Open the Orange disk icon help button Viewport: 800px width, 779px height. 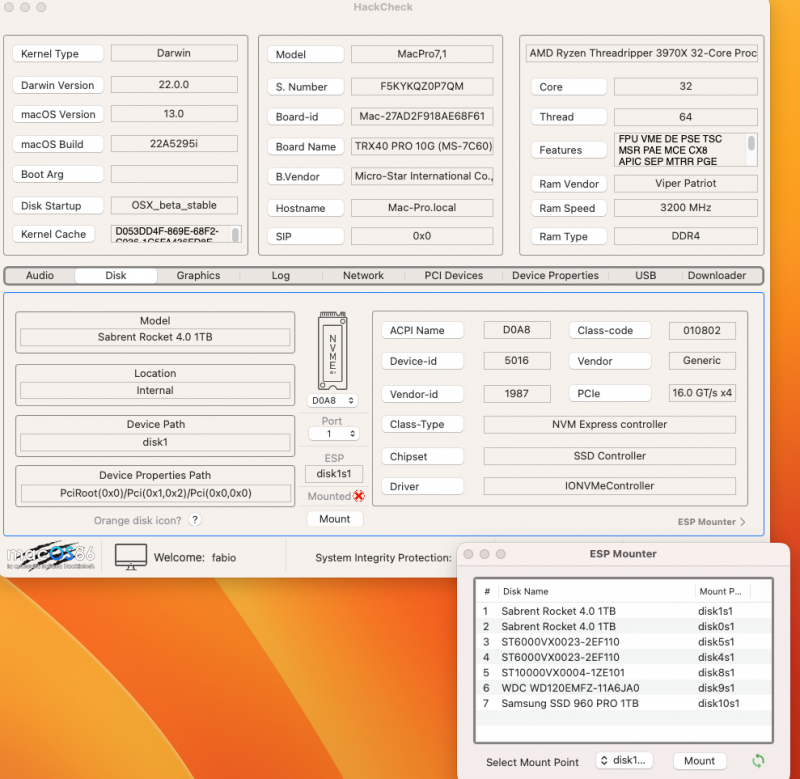coord(195,520)
